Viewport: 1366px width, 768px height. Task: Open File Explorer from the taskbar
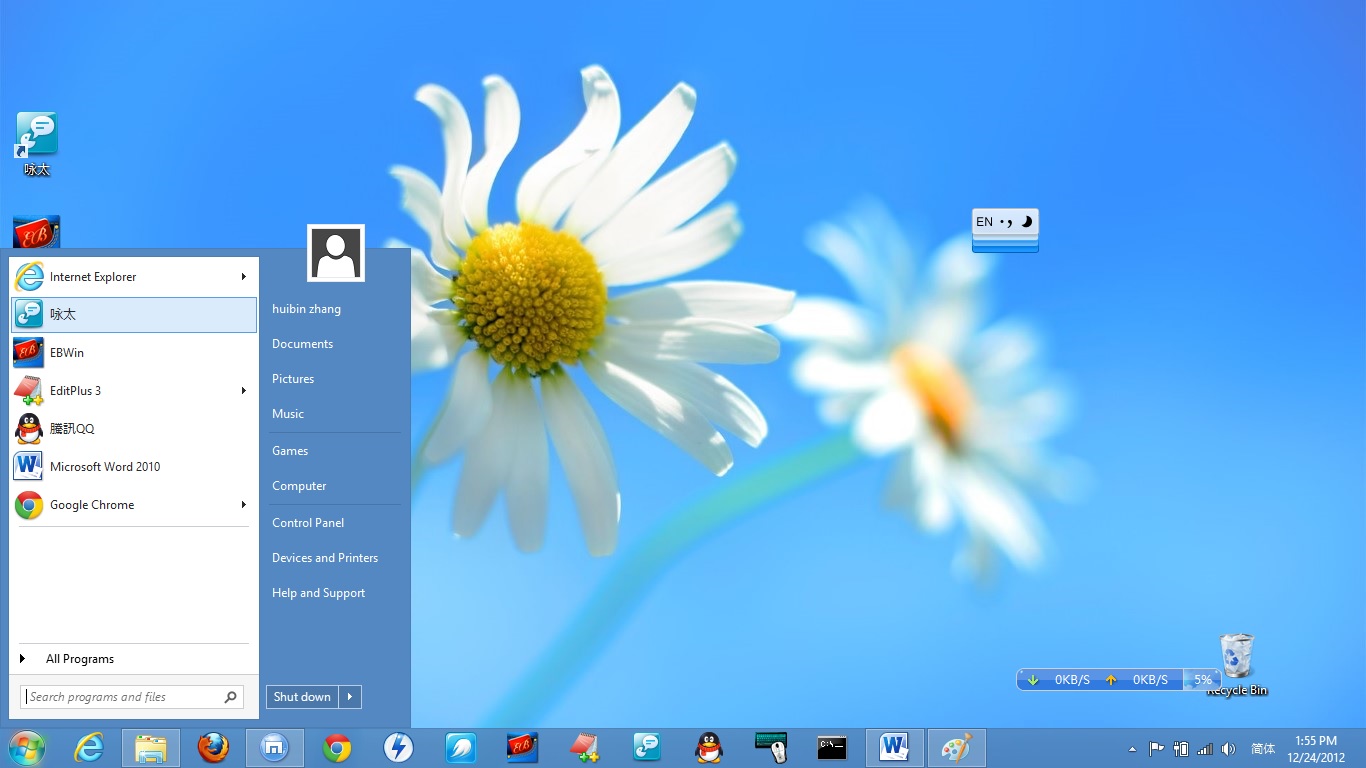[x=151, y=748]
